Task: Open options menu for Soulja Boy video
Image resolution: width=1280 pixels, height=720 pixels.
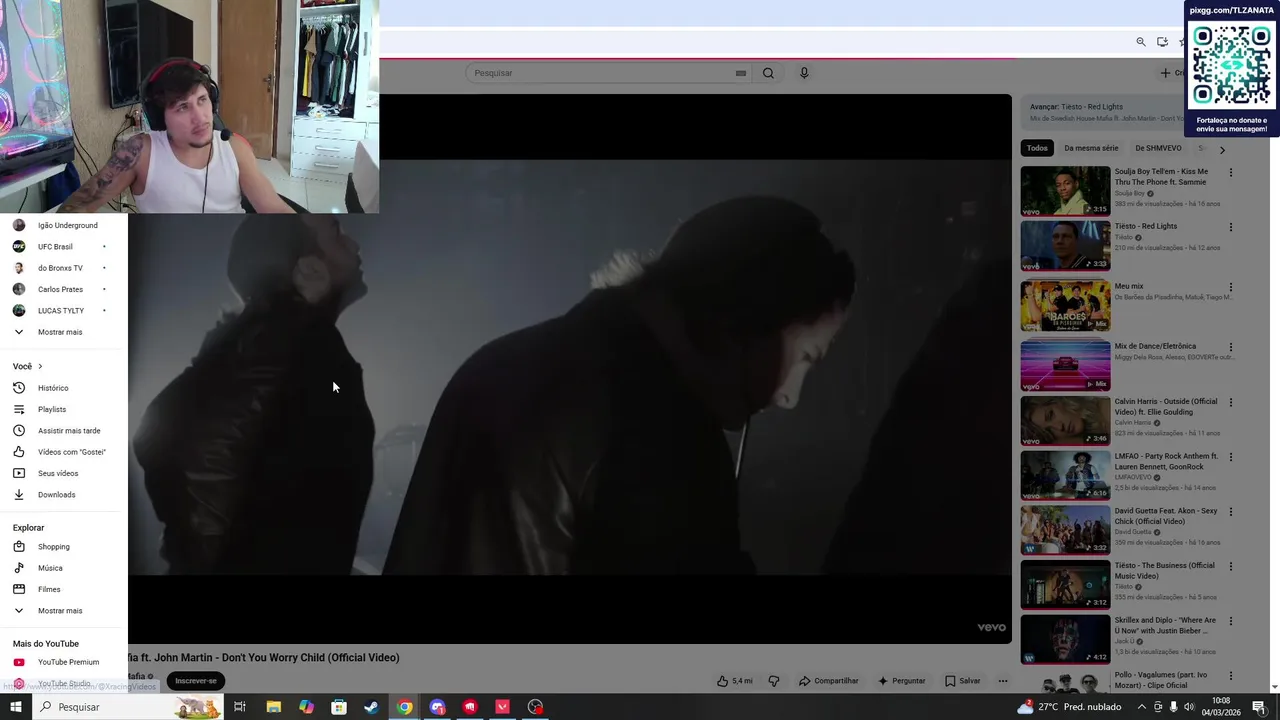Action: coord(1231,172)
